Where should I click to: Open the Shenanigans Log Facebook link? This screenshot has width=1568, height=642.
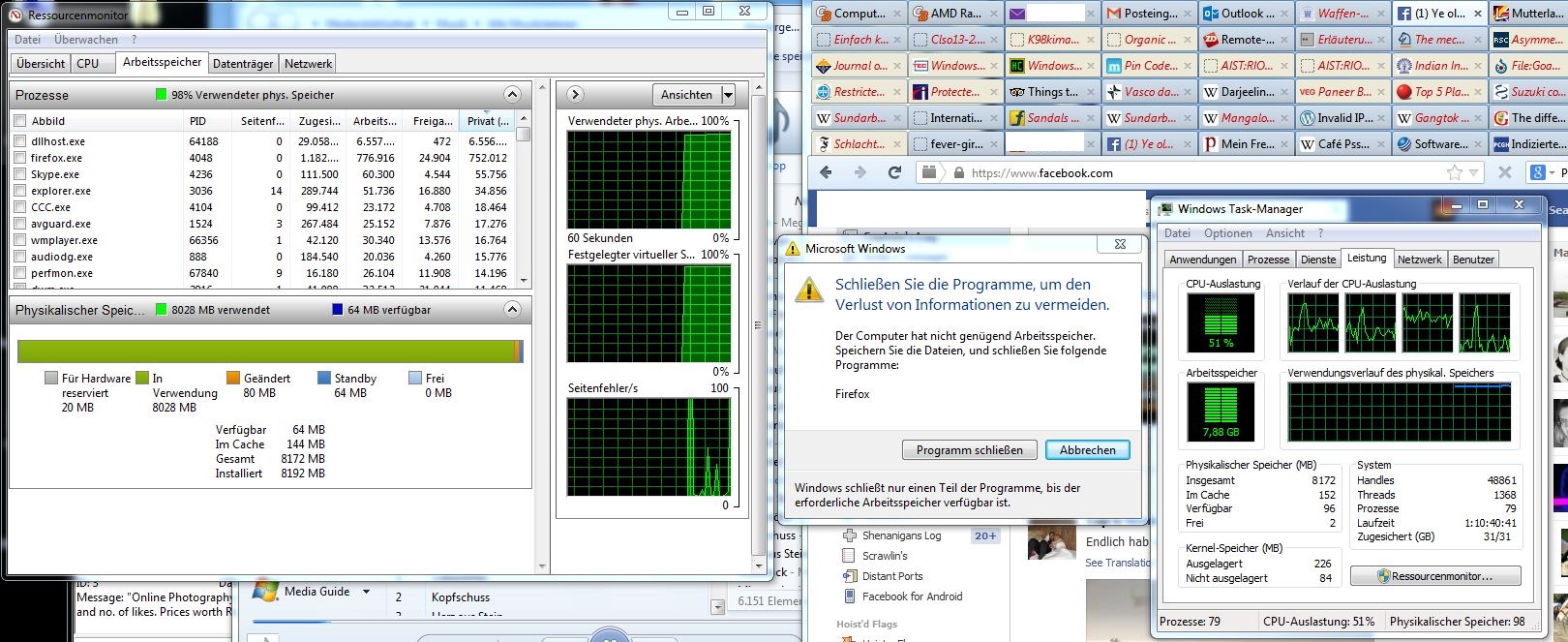pos(901,535)
